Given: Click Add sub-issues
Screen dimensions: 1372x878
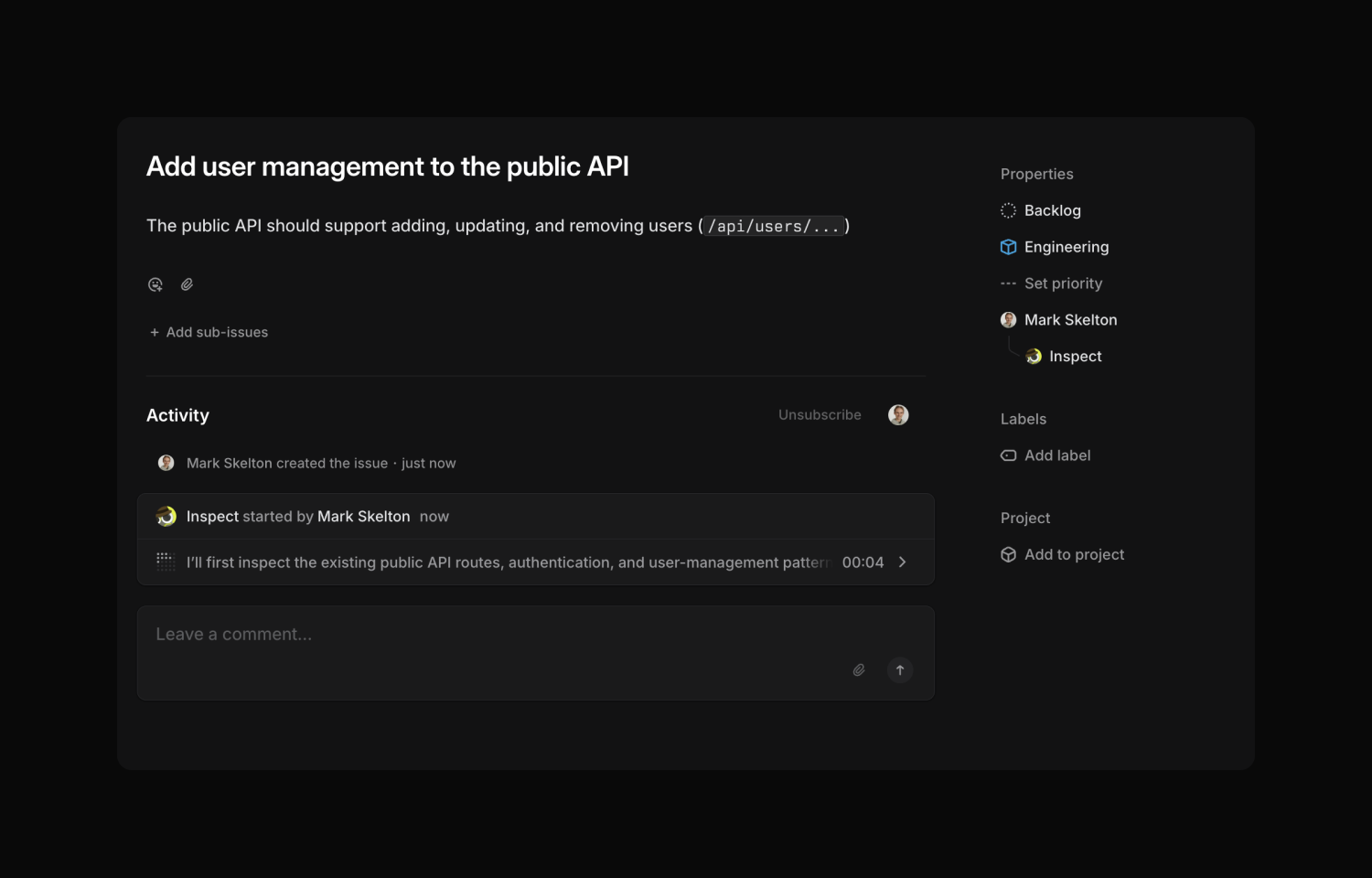Looking at the screenshot, I should (209, 332).
